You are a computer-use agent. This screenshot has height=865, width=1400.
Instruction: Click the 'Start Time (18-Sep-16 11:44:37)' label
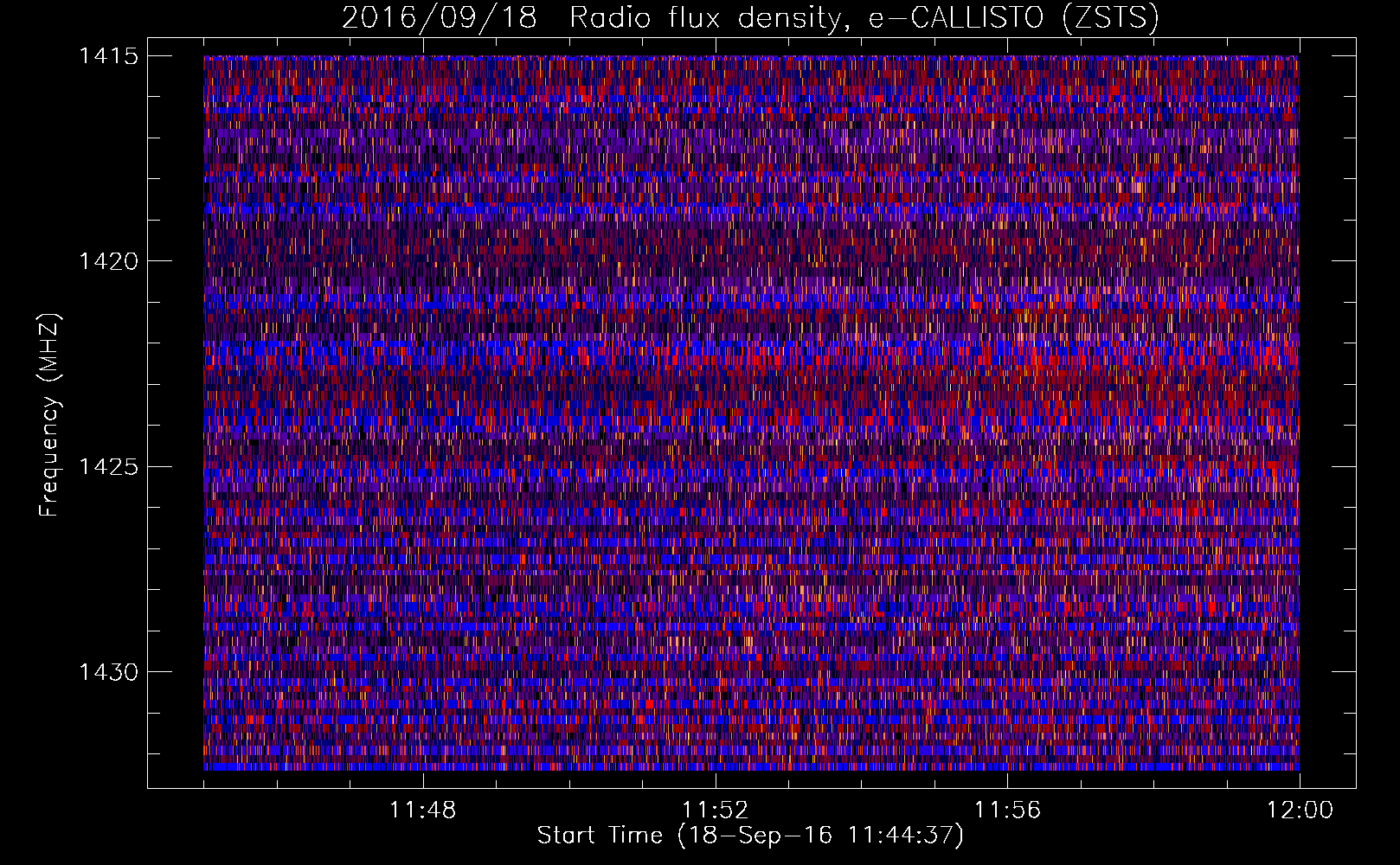tap(750, 836)
